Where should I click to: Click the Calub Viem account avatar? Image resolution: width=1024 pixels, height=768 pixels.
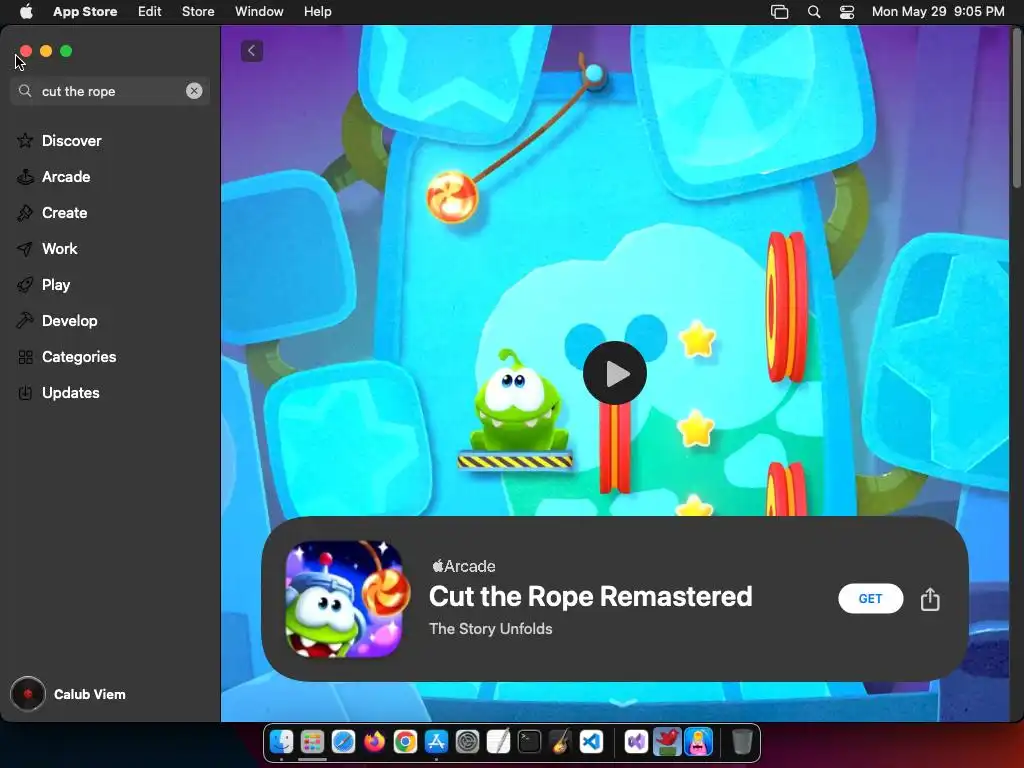coord(28,694)
